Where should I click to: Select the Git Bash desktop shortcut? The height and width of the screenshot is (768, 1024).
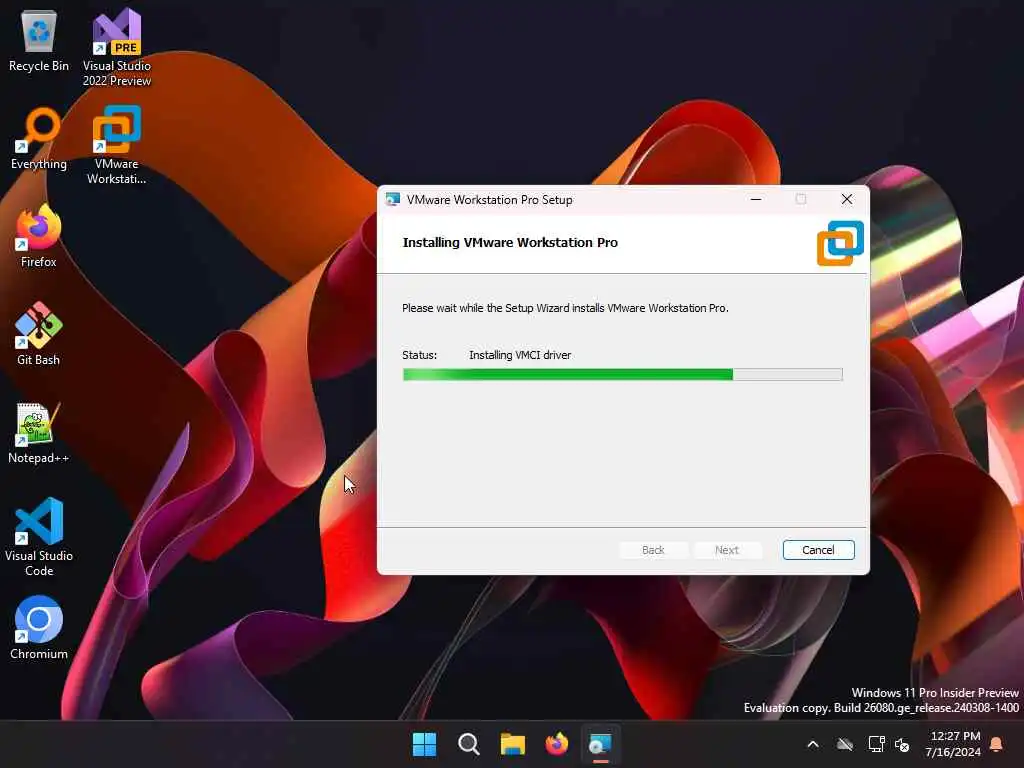(x=39, y=334)
